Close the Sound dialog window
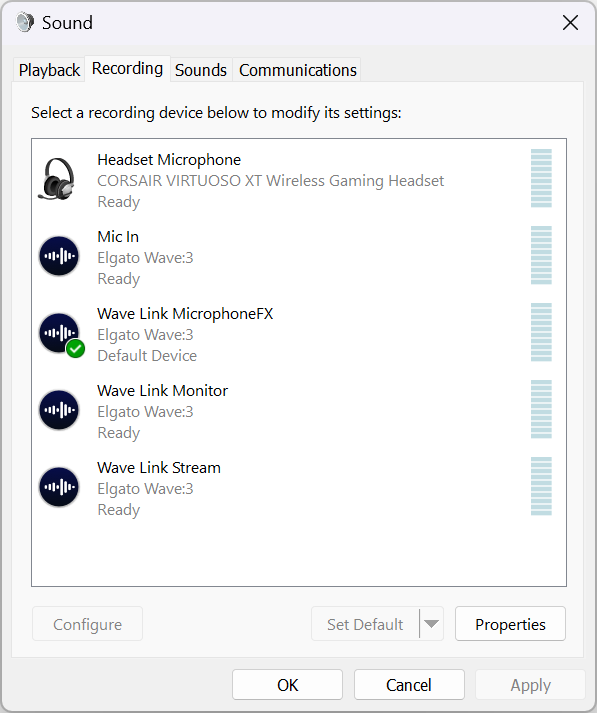597x713 pixels. coord(570,22)
